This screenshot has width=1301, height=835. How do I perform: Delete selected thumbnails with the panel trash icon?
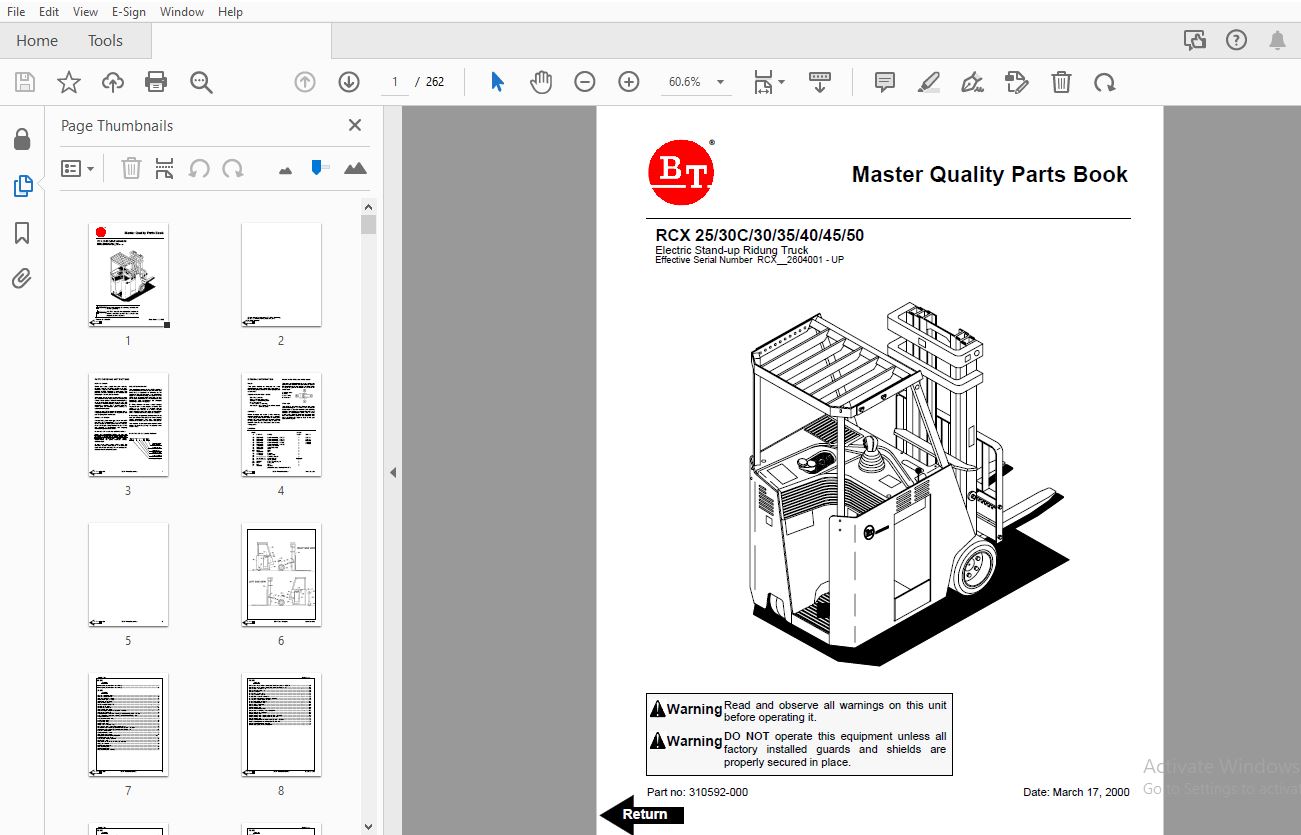(131, 169)
